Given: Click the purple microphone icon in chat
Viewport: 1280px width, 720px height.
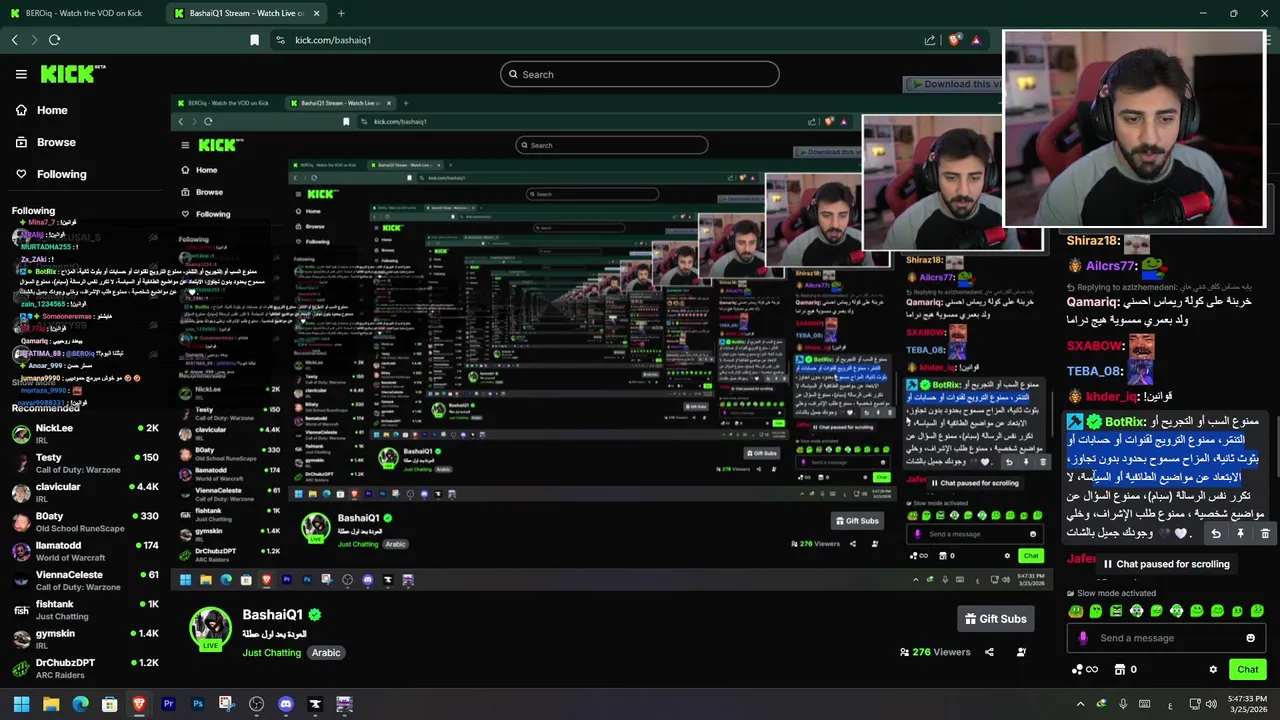Looking at the screenshot, I should [1083, 638].
